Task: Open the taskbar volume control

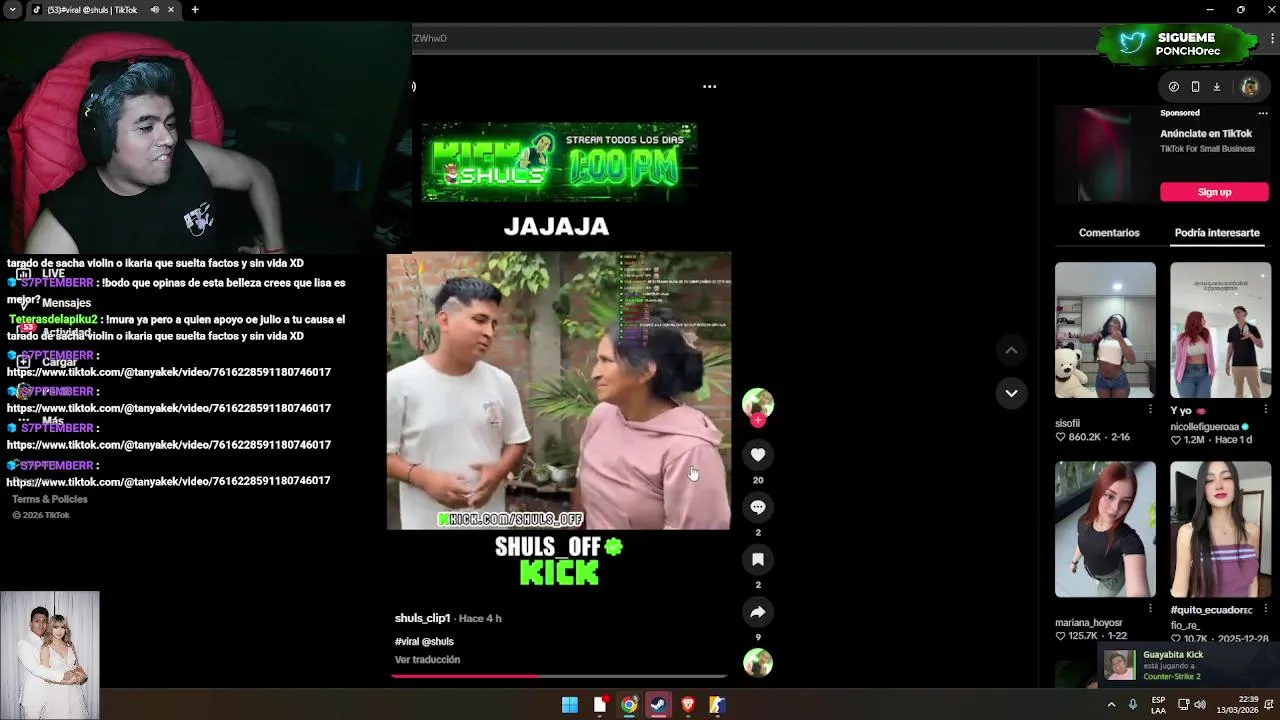Action: (1199, 705)
